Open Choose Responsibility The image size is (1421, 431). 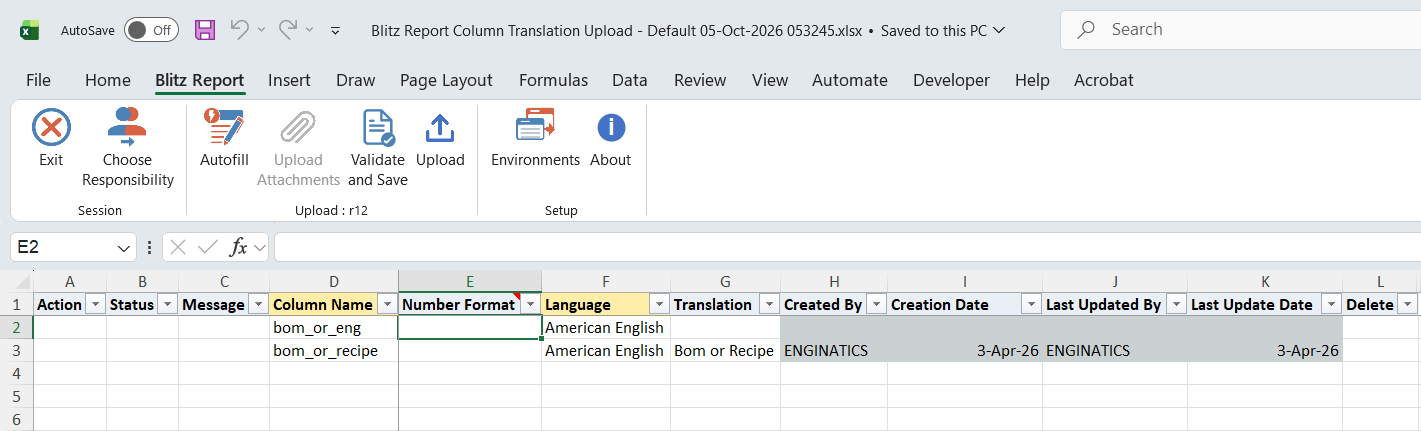click(128, 148)
